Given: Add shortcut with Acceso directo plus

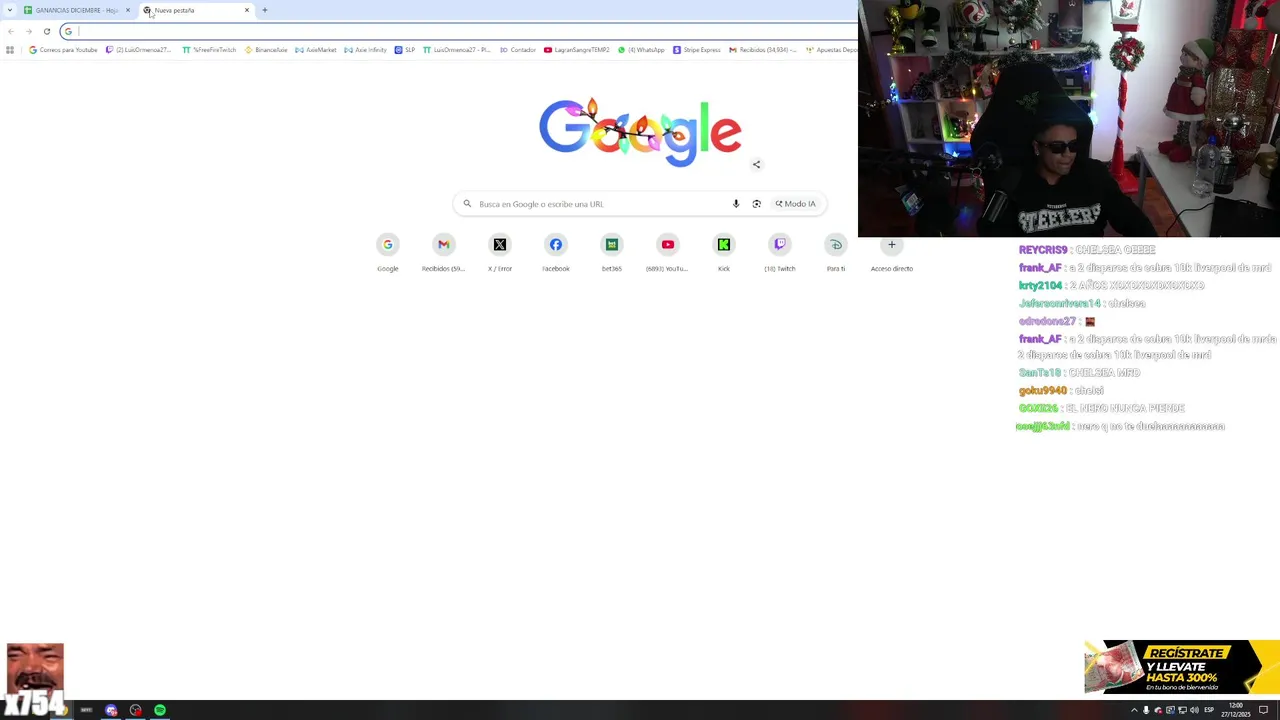Looking at the screenshot, I should [892, 252].
